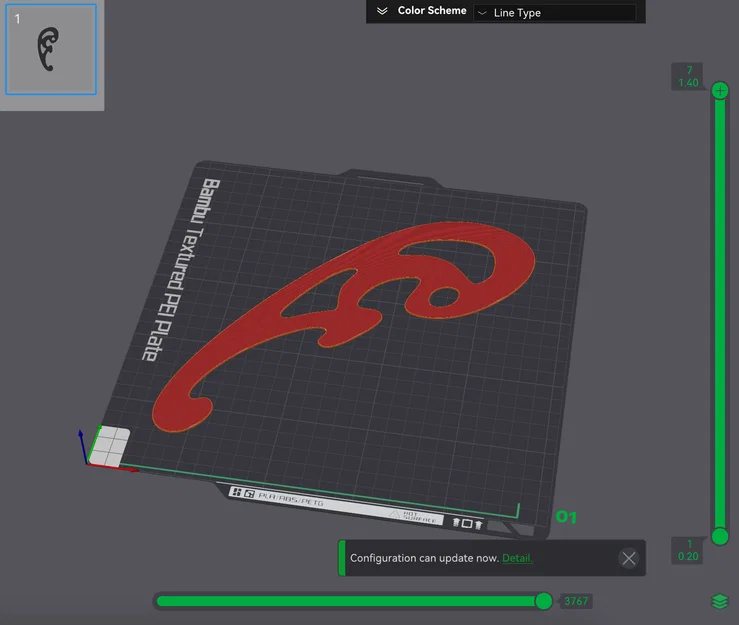The image size is (739, 625).
Task: Click the bottom handle of the layer slider
Action: (x=720, y=536)
